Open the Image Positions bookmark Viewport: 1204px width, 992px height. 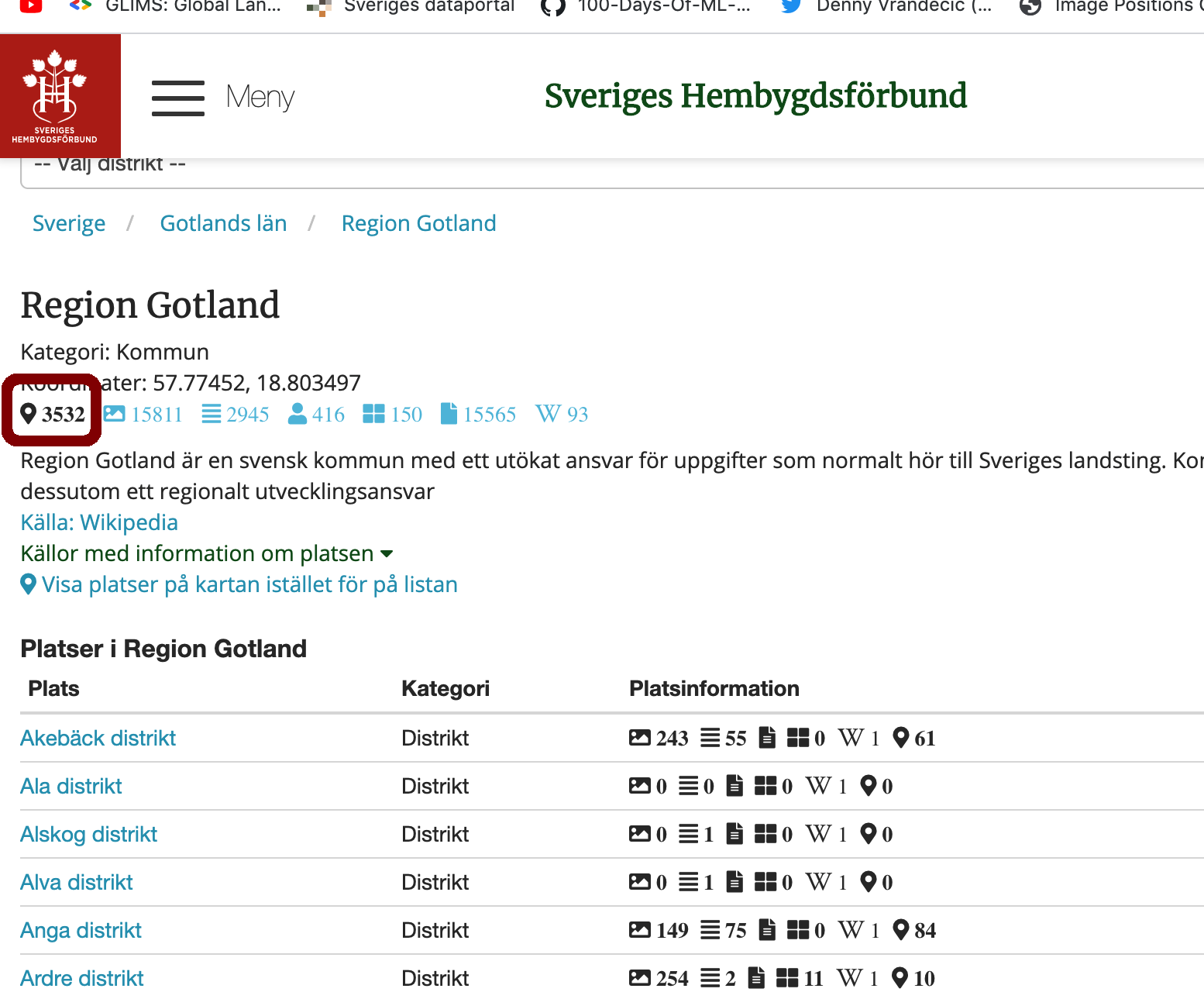pos(1111,7)
